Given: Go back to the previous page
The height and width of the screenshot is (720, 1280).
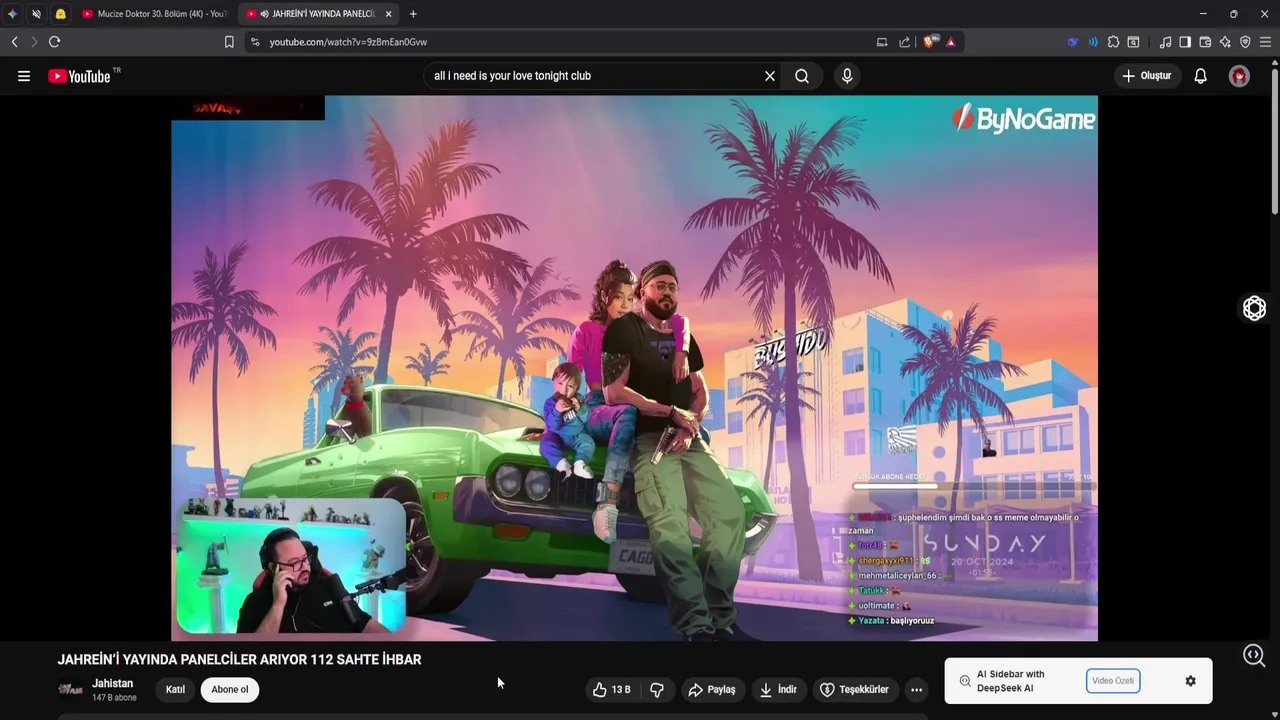Looking at the screenshot, I should (x=14, y=42).
